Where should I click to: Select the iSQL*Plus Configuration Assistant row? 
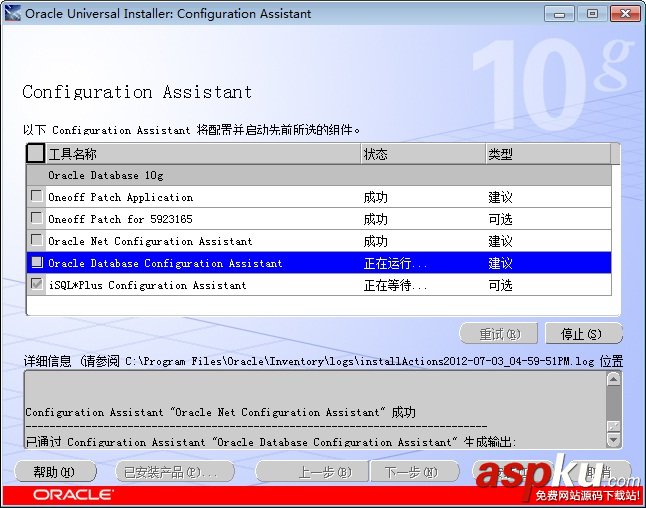tap(319, 285)
